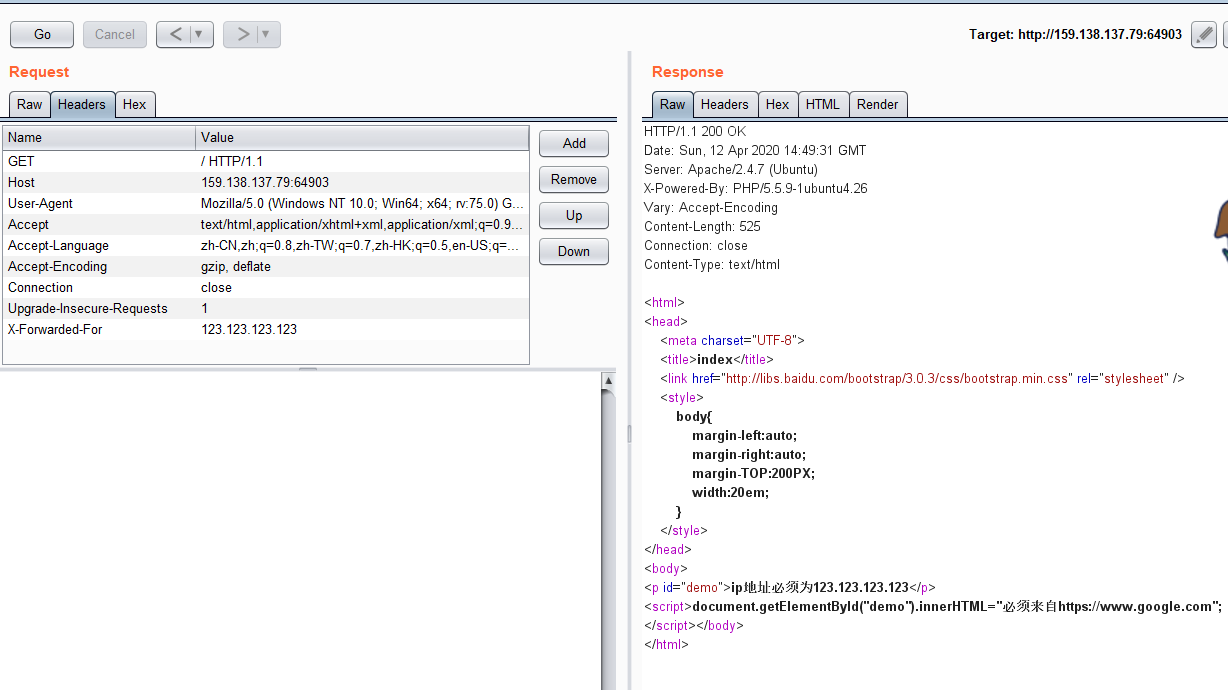
Task: Open the back history dropdown arrow
Action: click(x=201, y=34)
